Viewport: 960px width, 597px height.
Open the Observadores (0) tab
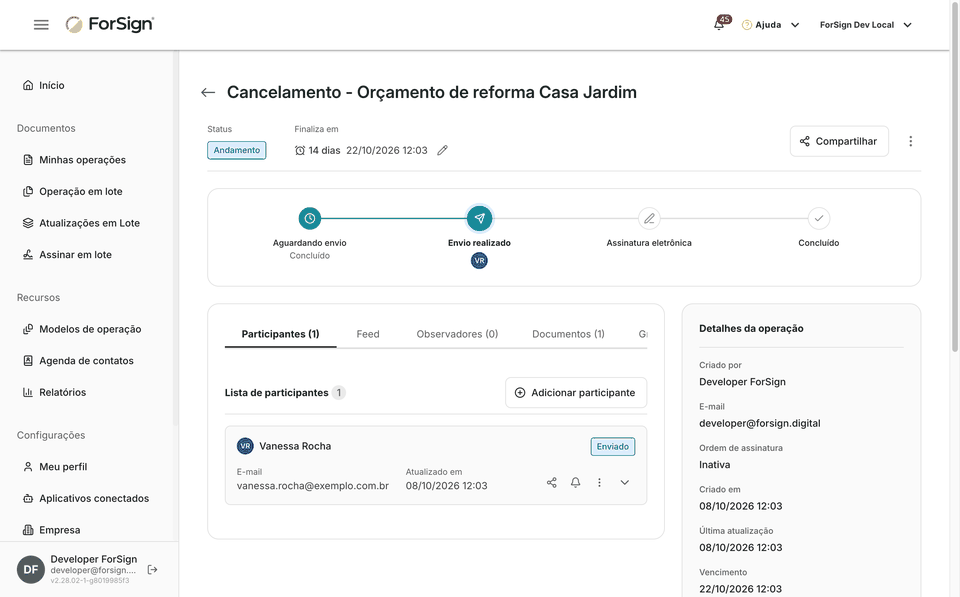[x=457, y=334]
